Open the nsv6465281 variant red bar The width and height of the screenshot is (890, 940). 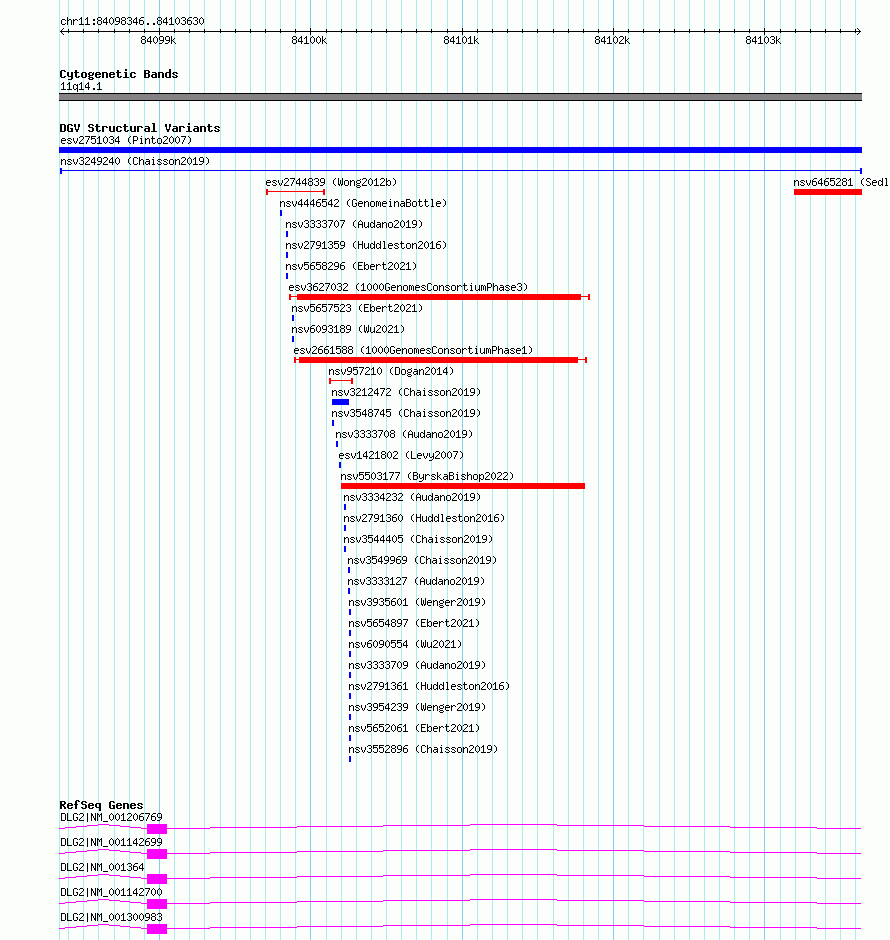point(828,192)
